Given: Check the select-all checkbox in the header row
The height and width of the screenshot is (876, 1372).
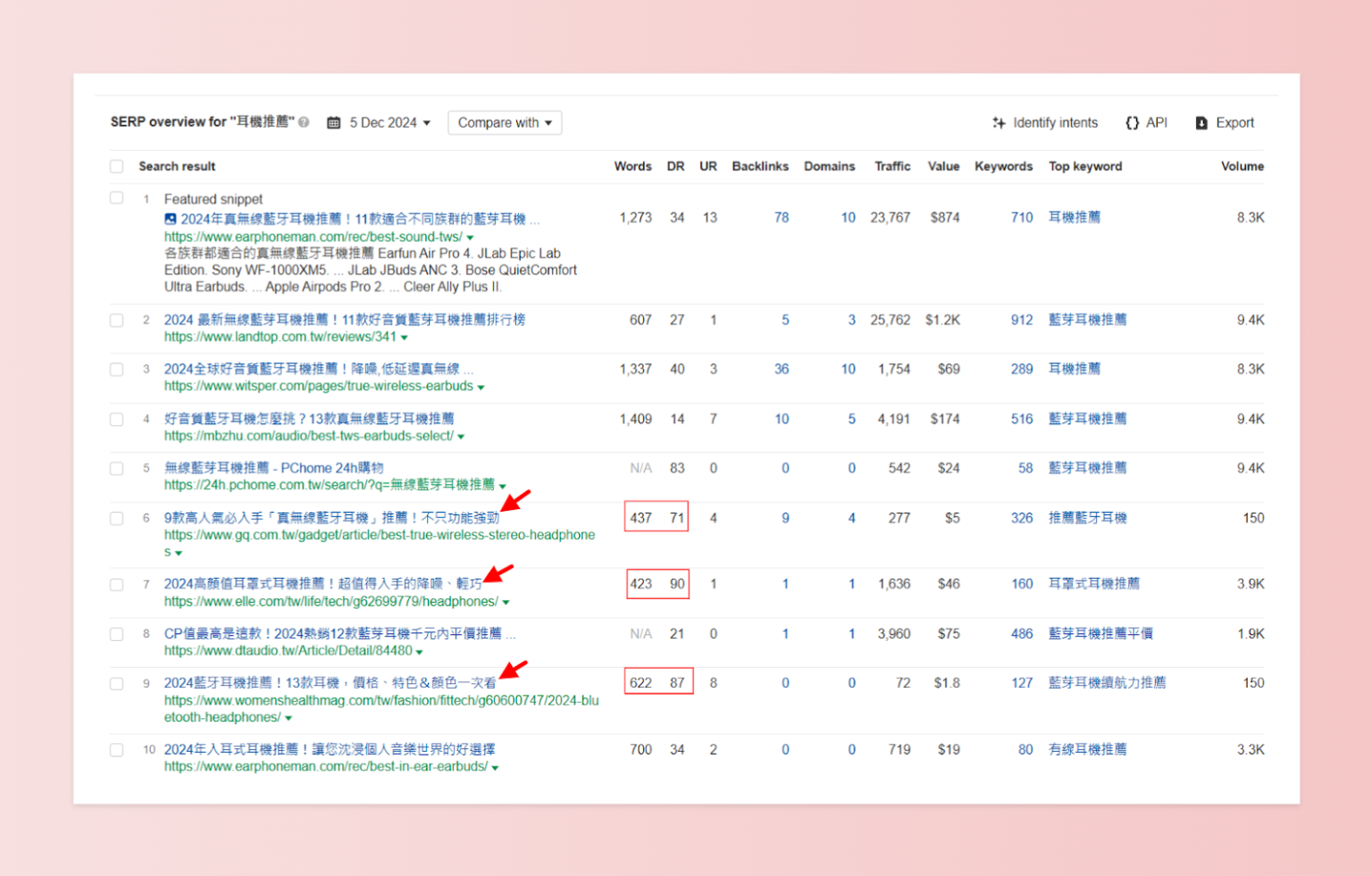Looking at the screenshot, I should (x=116, y=166).
